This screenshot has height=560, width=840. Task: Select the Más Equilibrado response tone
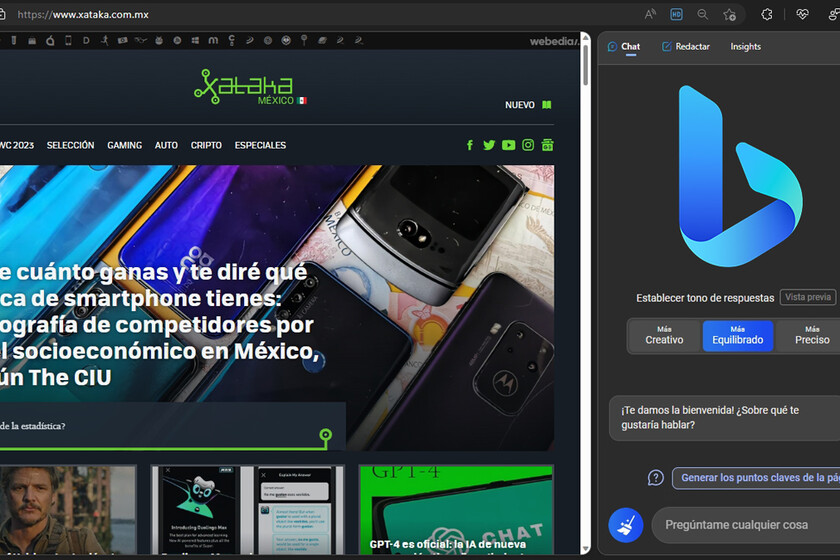[x=738, y=335]
